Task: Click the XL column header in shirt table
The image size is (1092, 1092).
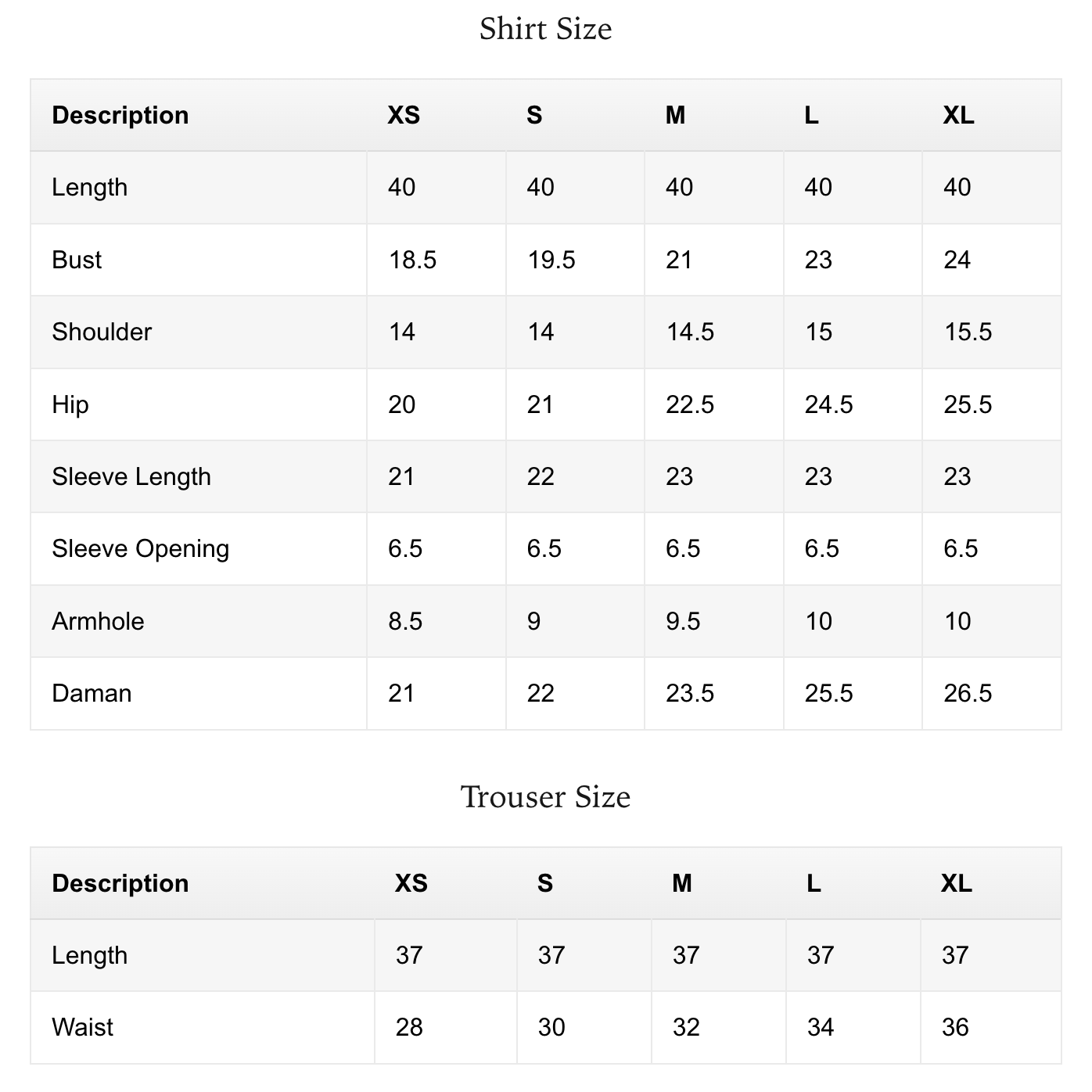Action: pyautogui.click(x=958, y=115)
